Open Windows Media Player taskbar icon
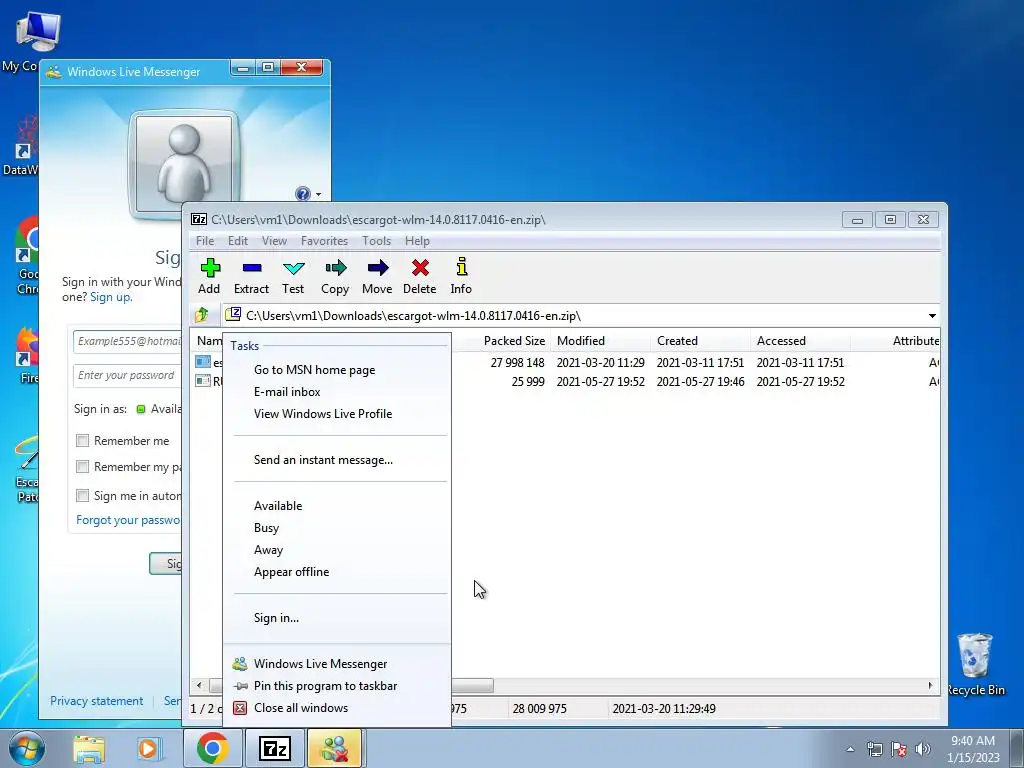Viewport: 1024px width, 768px height. click(149, 749)
